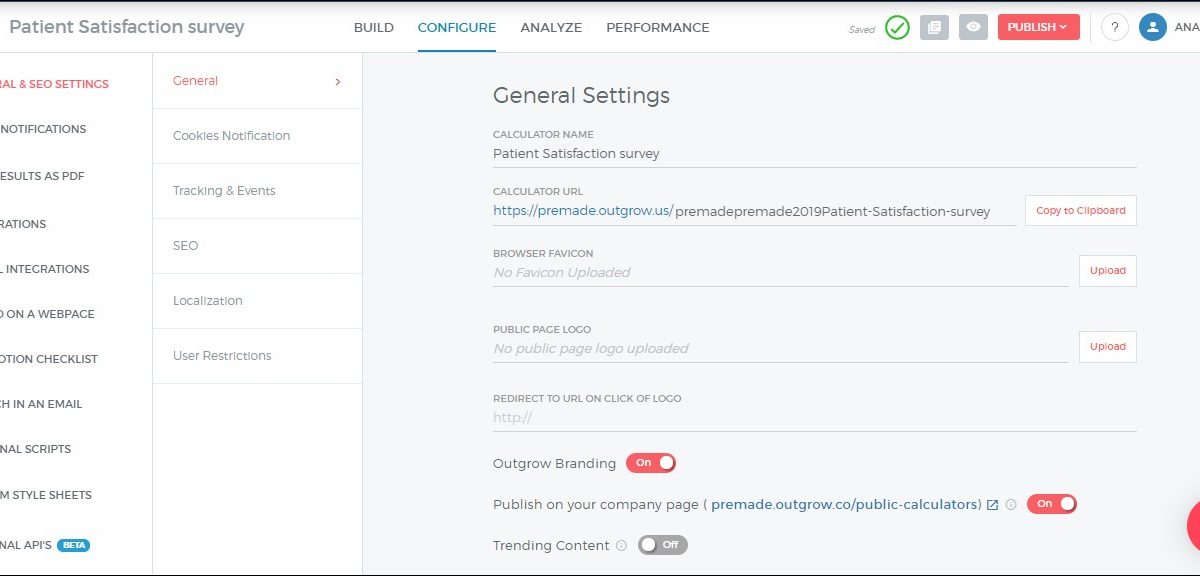Click the blue user profile avatar
1200x576 pixels.
click(x=1153, y=28)
